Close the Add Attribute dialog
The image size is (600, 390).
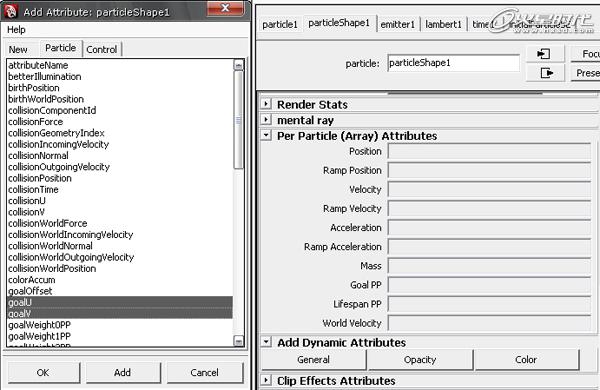pos(225,8)
